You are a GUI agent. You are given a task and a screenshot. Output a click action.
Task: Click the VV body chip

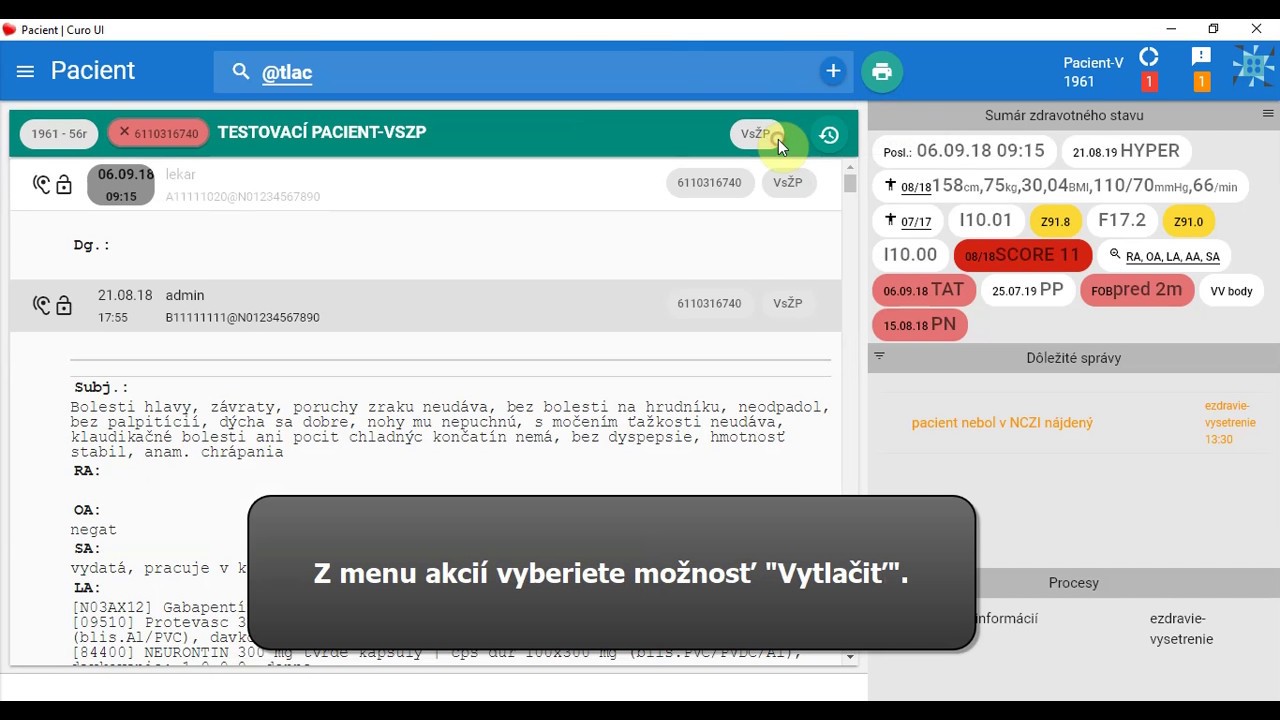tap(1231, 291)
